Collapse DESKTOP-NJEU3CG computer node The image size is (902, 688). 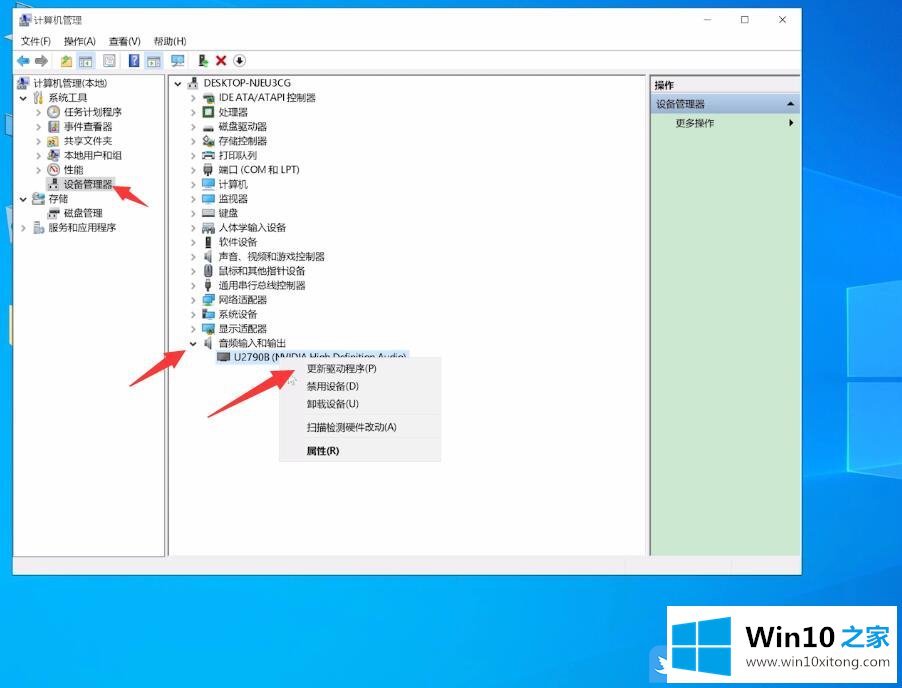pos(178,83)
